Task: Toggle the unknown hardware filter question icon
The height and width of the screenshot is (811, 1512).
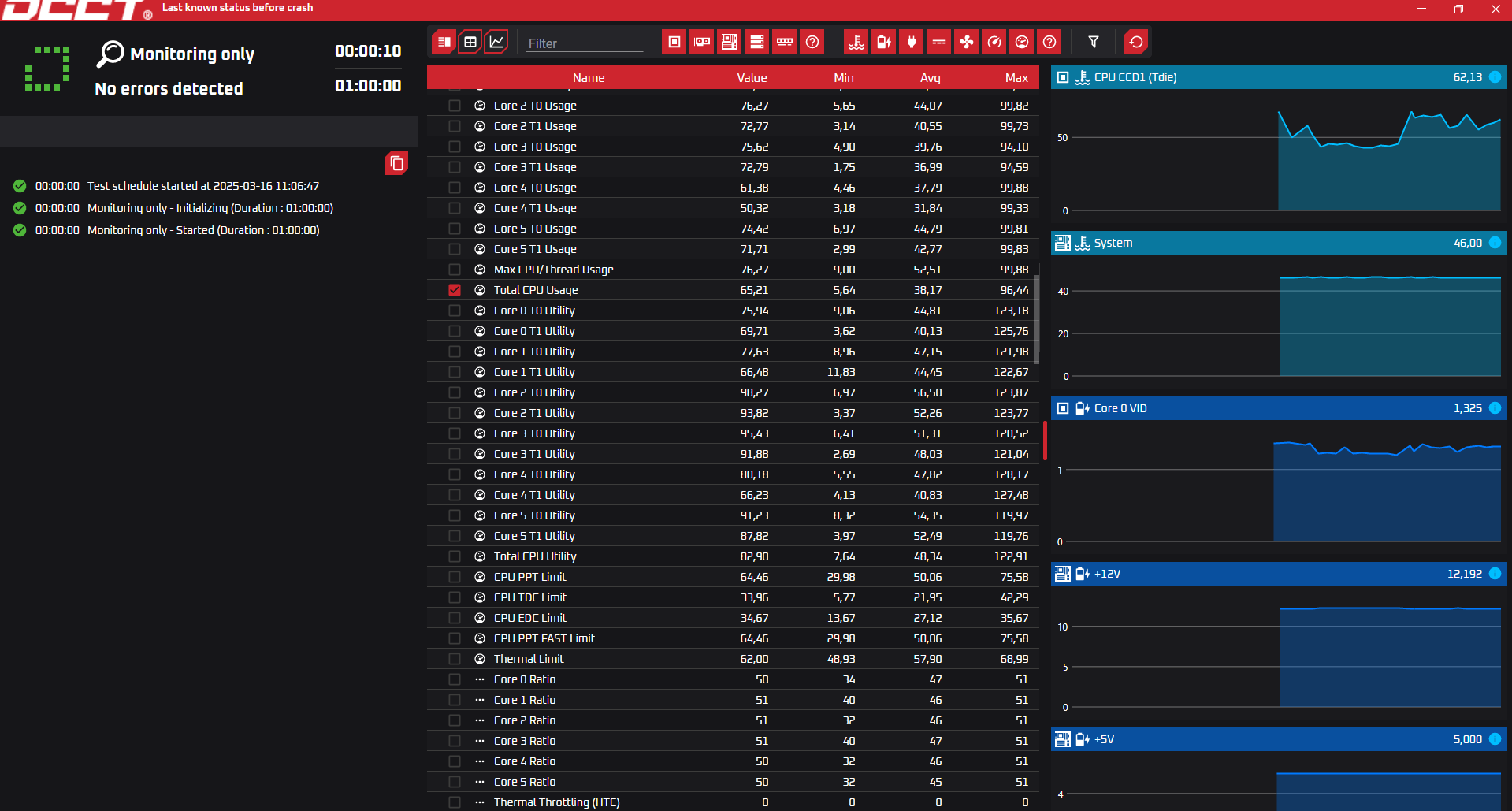Action: [x=812, y=42]
